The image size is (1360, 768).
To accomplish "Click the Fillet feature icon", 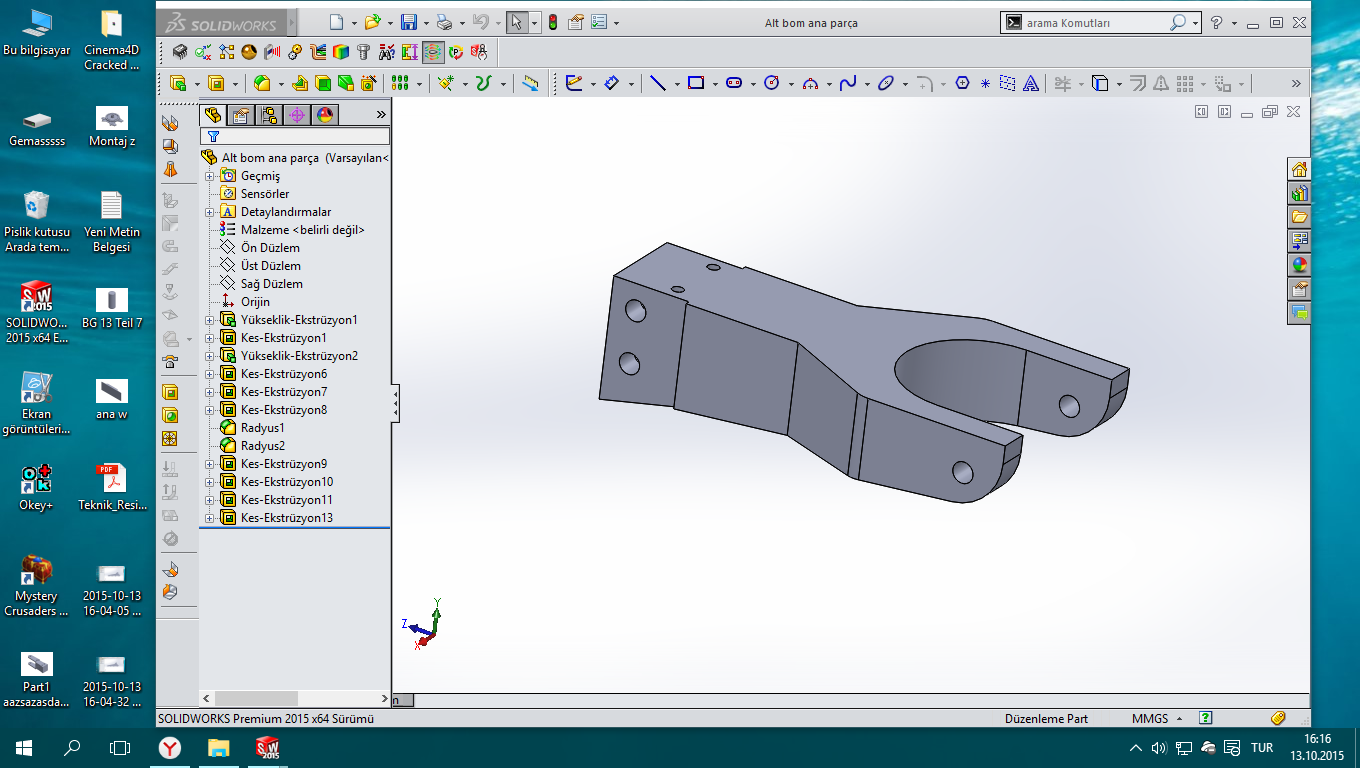I will pos(261,84).
